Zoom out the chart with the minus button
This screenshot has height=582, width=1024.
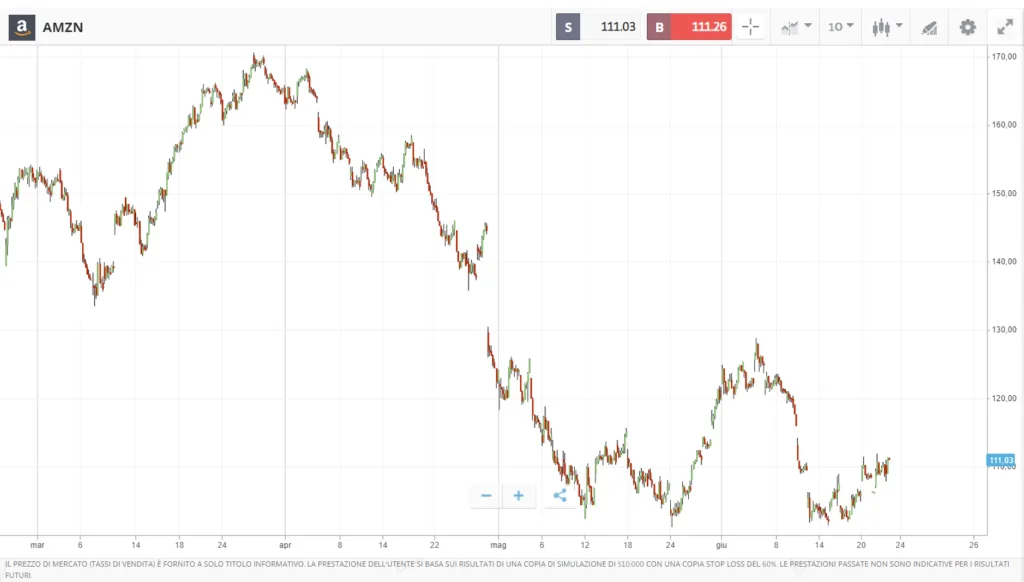coord(486,496)
